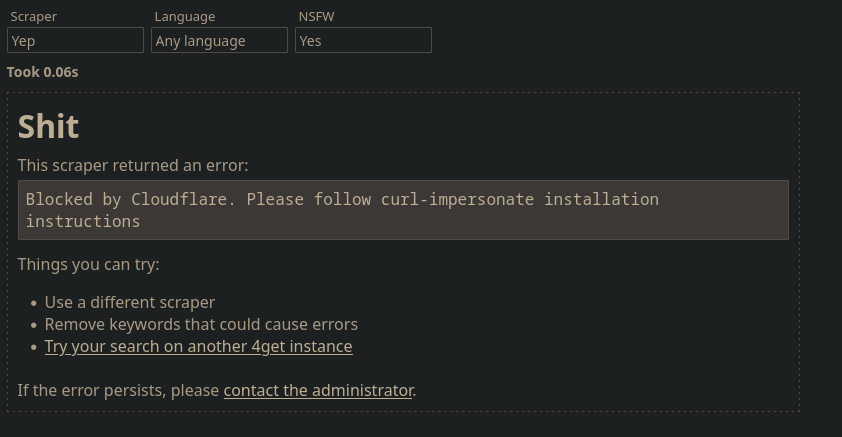Viewport: 842px width, 437px height.
Task: Click the word Blocked in the error message
Action: tap(59, 199)
